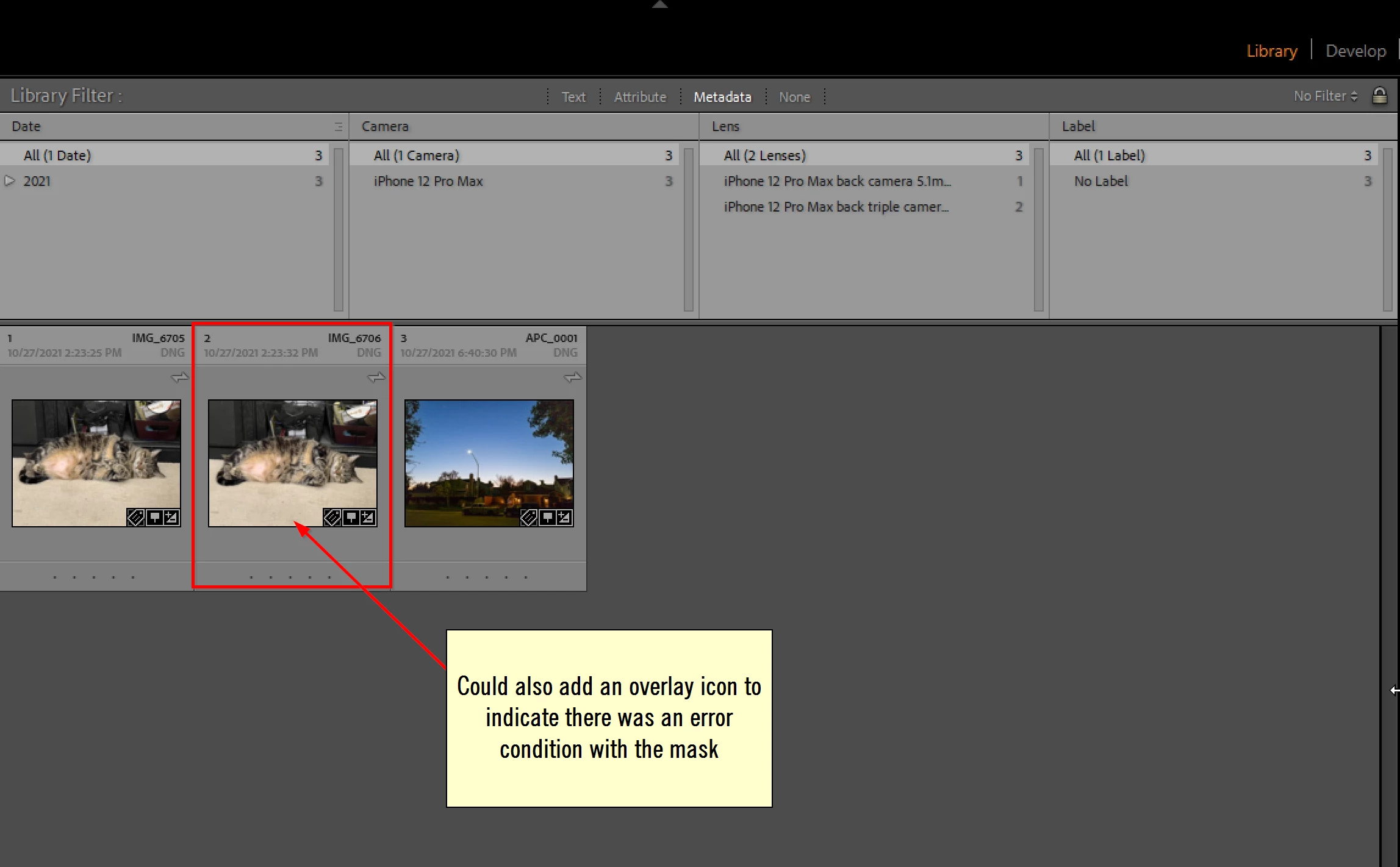This screenshot has width=1400, height=867.
Task: Click the collection badge on the IMG_6706 thumbnail
Action: [351, 518]
